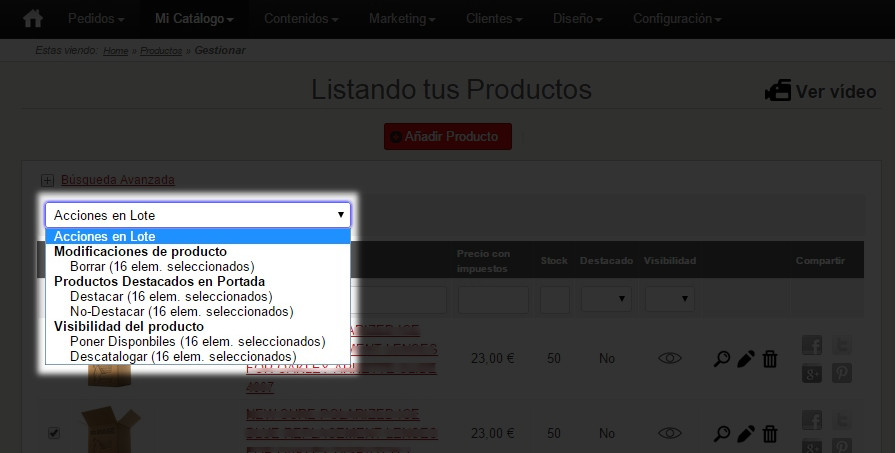Share second product on Facebook
This screenshot has width=895, height=453.
tap(812, 420)
